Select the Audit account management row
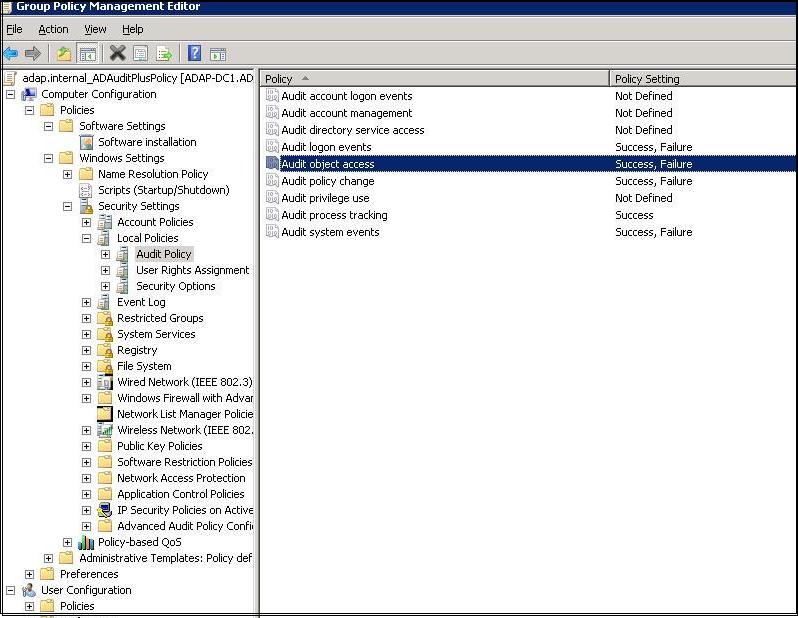This screenshot has height=618, width=798. tap(529, 113)
